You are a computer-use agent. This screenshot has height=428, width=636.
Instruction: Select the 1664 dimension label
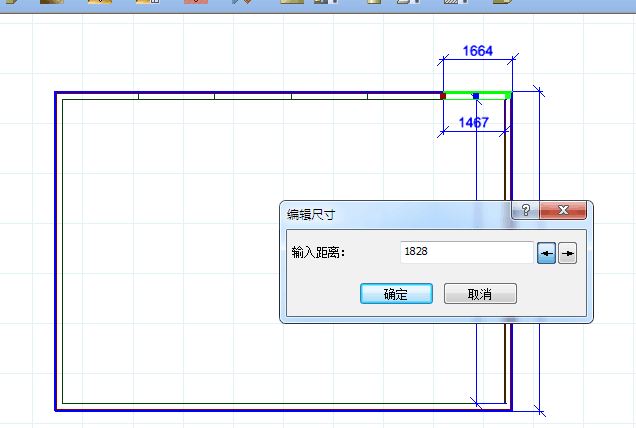[478, 51]
